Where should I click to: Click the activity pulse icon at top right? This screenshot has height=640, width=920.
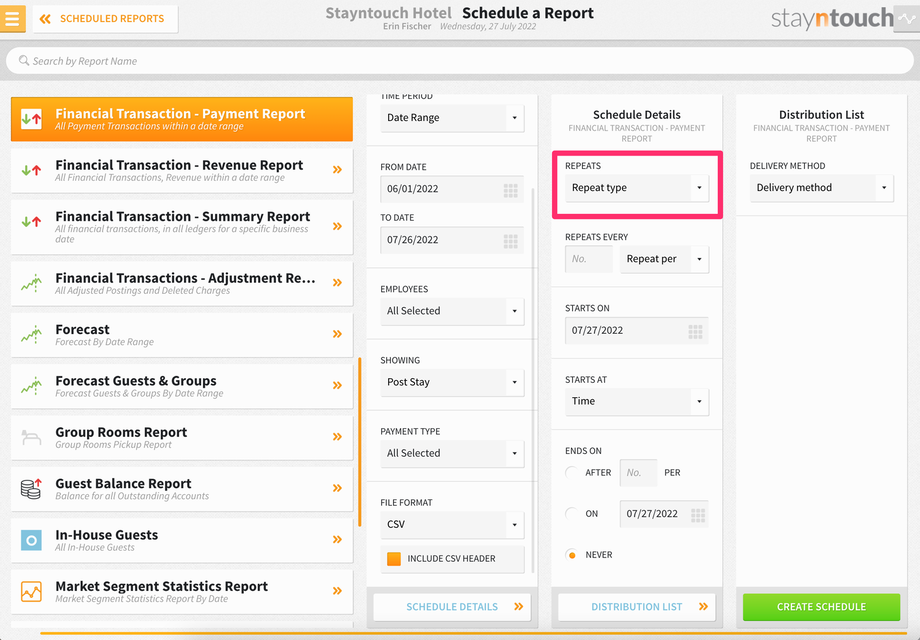click(x=907, y=19)
